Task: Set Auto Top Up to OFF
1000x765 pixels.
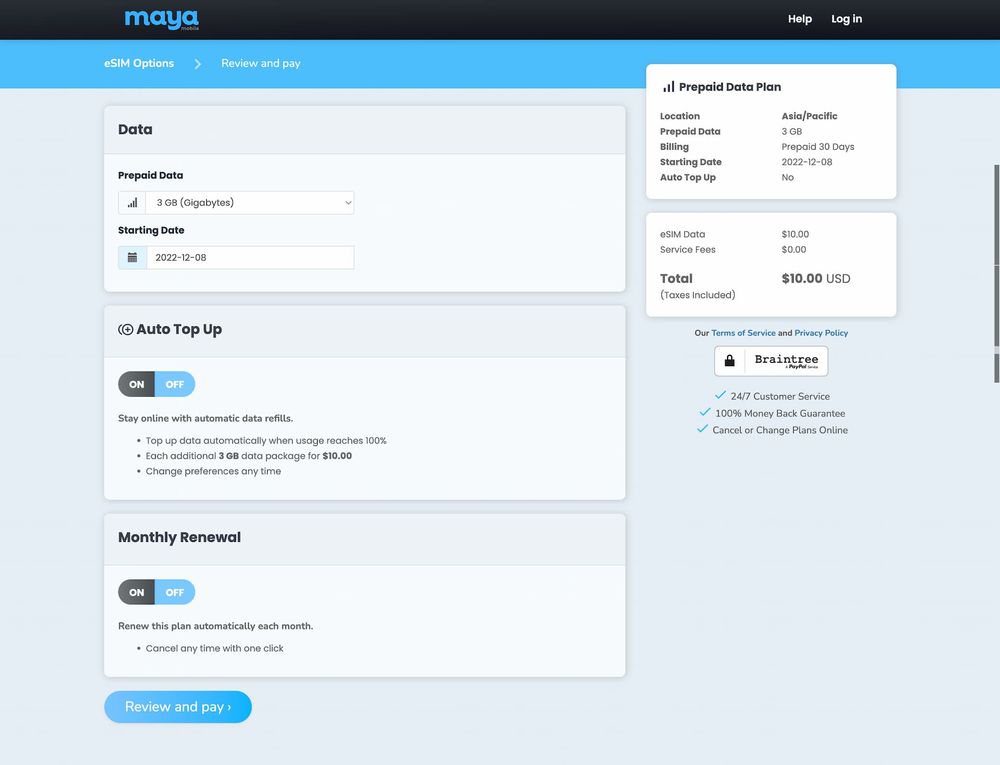Action: (175, 385)
